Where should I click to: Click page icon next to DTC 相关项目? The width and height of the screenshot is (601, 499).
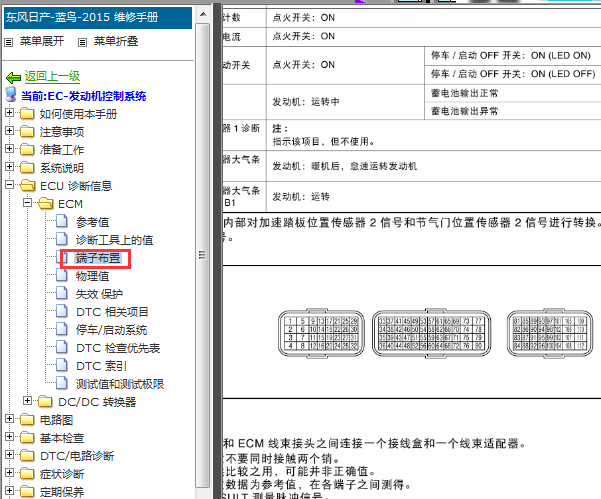(62, 311)
